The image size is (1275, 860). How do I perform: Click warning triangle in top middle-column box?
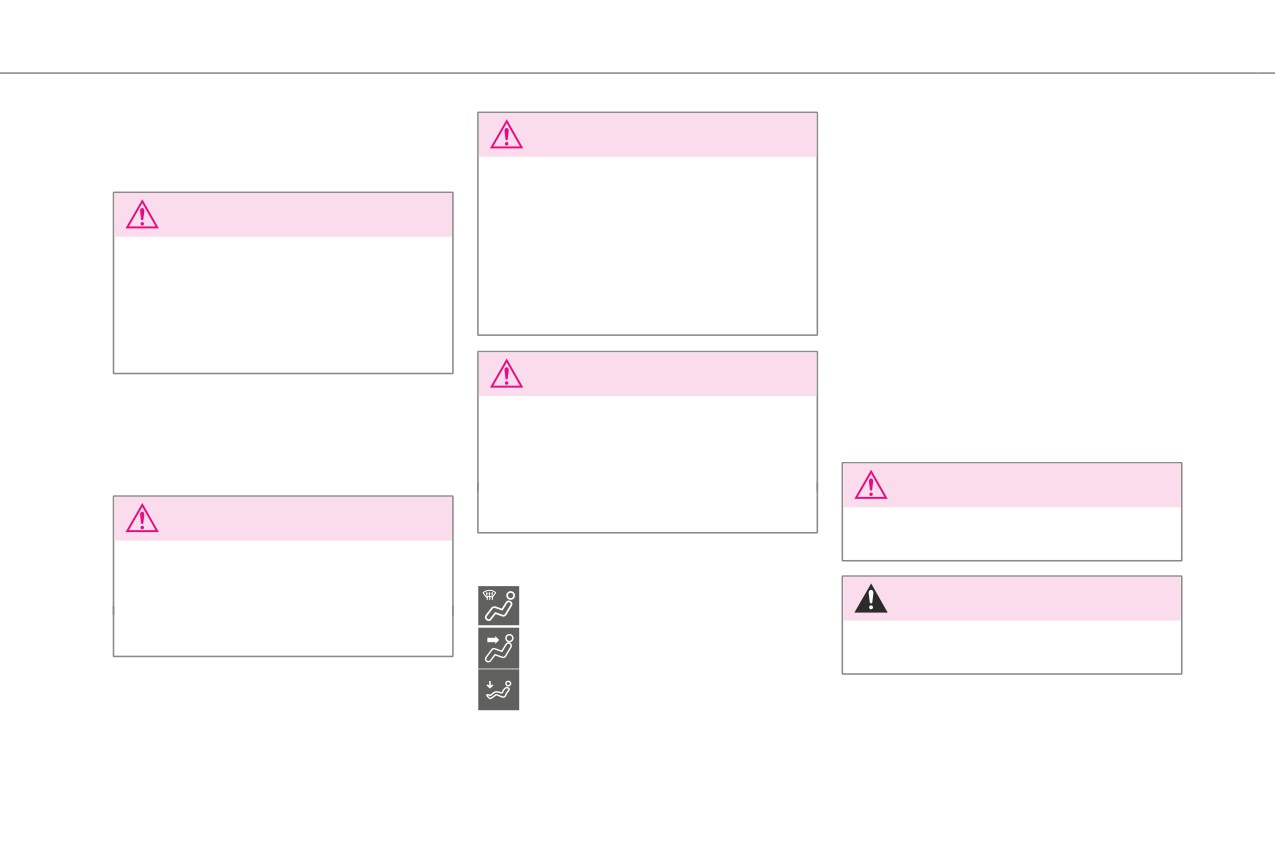tap(507, 134)
